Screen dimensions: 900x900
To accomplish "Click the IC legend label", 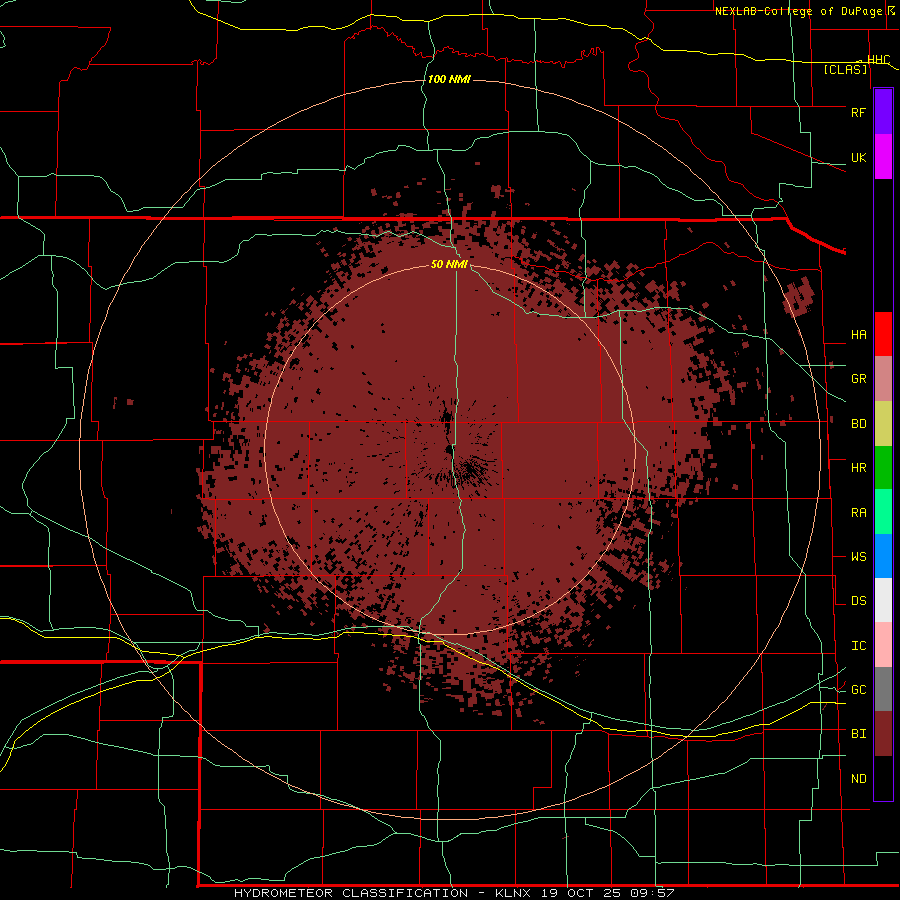I will [858, 646].
